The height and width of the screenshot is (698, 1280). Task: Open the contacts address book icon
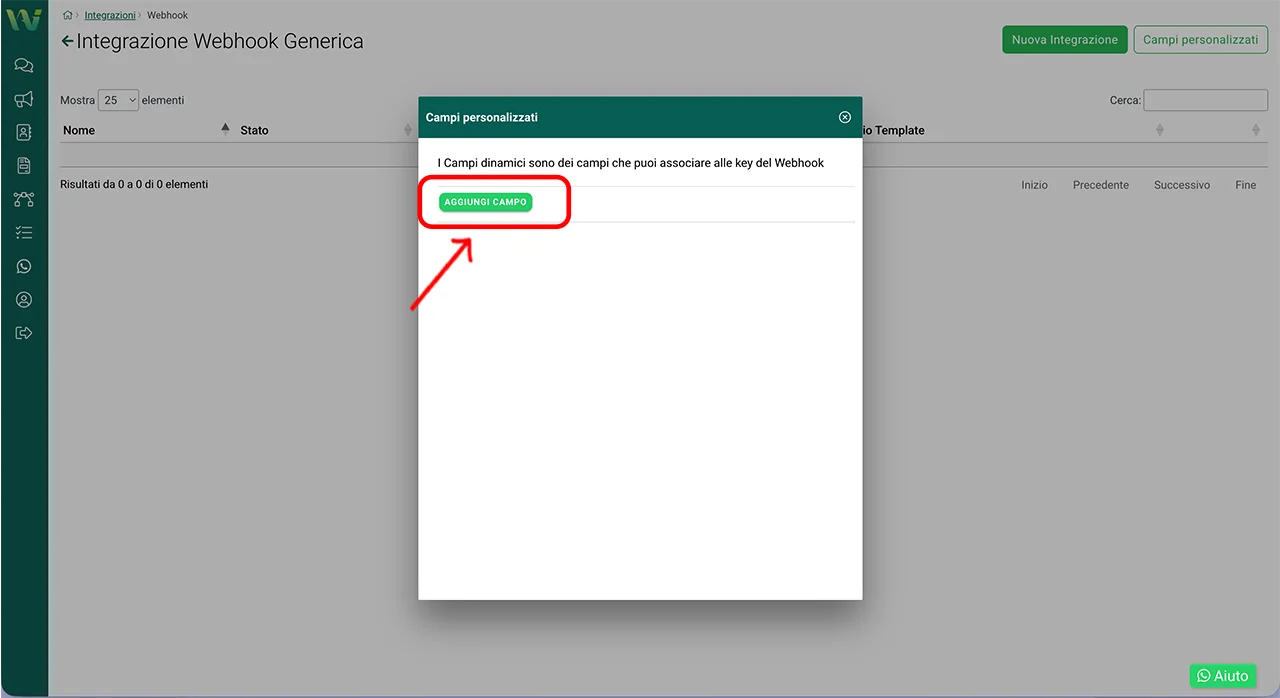click(x=24, y=132)
